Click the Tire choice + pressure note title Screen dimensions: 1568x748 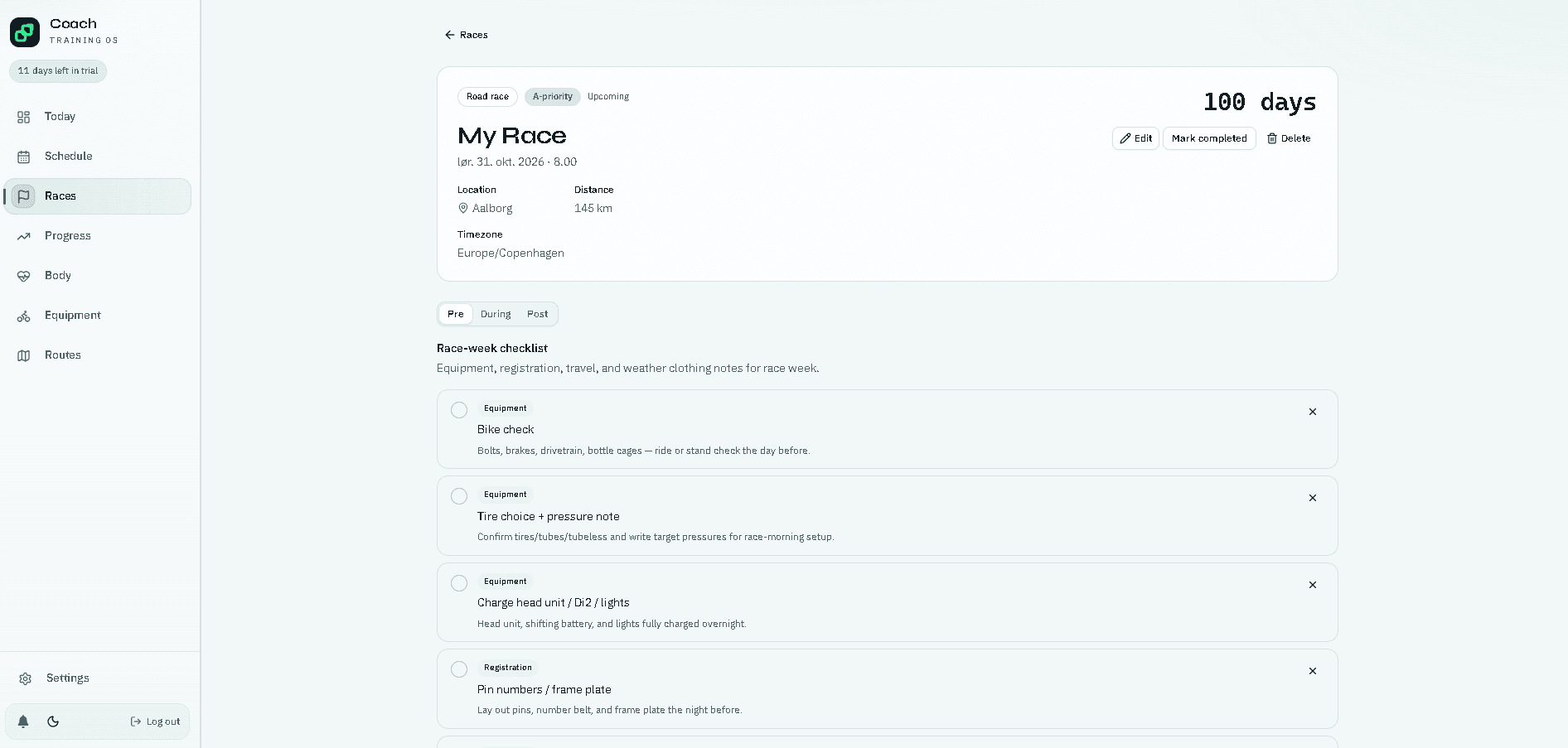click(x=549, y=517)
